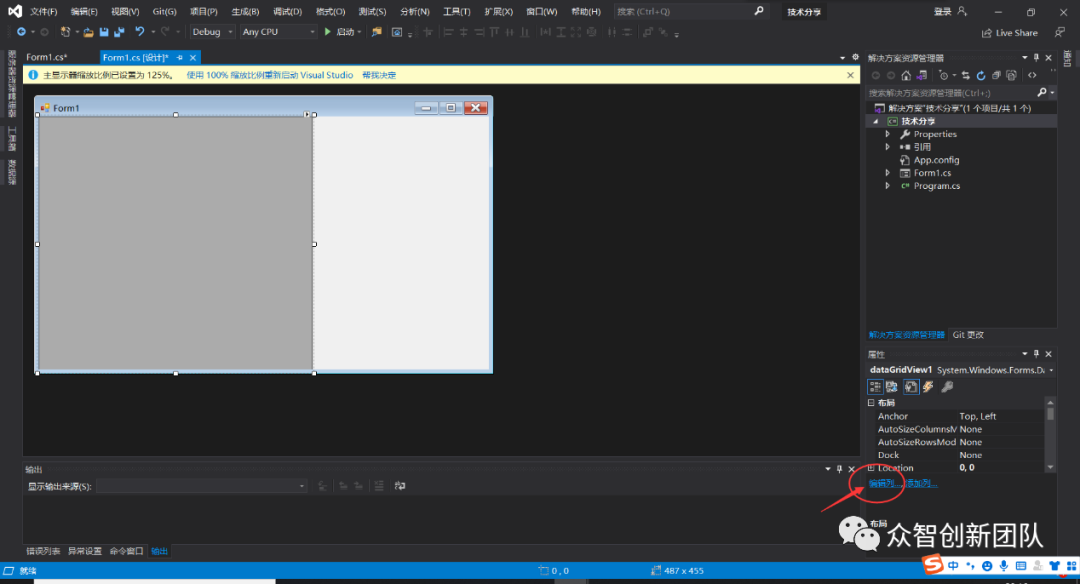Click the Undo toolbar icon
Viewport: 1080px width, 584px height.
coord(140,32)
